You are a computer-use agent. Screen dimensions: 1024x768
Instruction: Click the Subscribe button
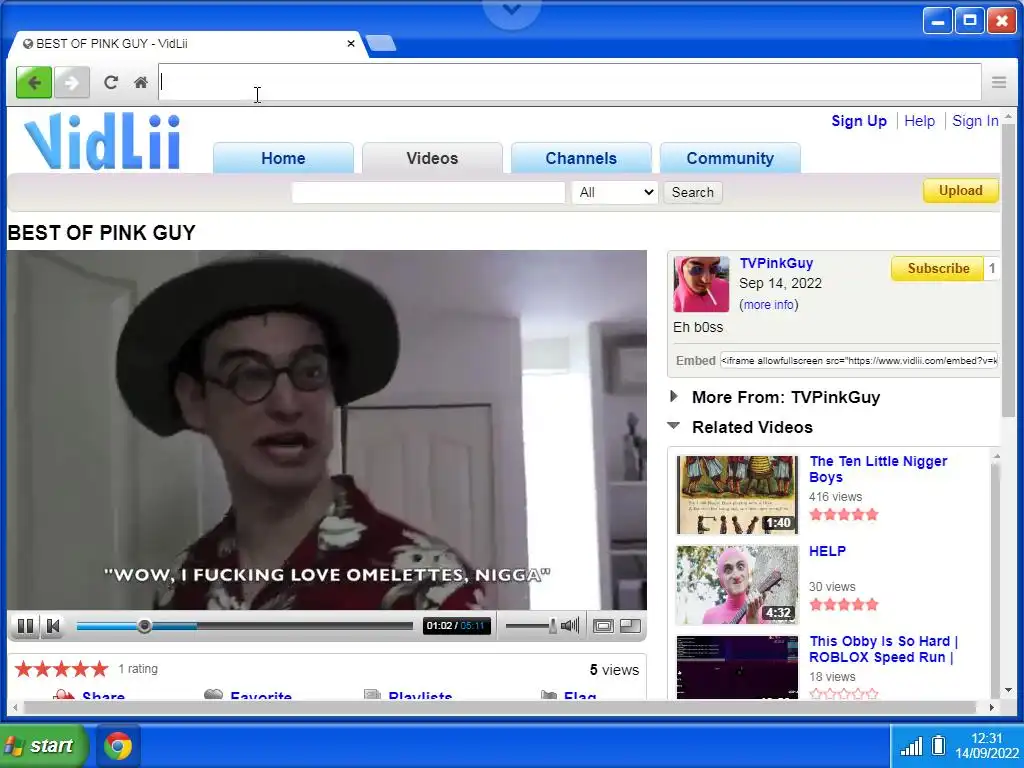click(938, 268)
